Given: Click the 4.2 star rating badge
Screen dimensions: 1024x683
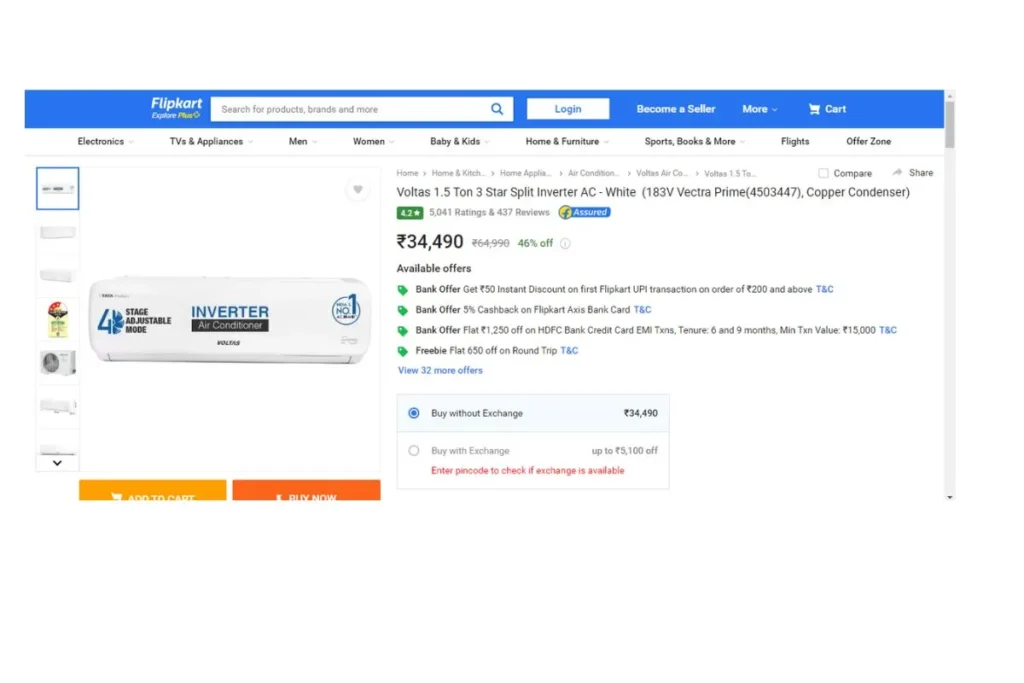Looking at the screenshot, I should pyautogui.click(x=409, y=213).
